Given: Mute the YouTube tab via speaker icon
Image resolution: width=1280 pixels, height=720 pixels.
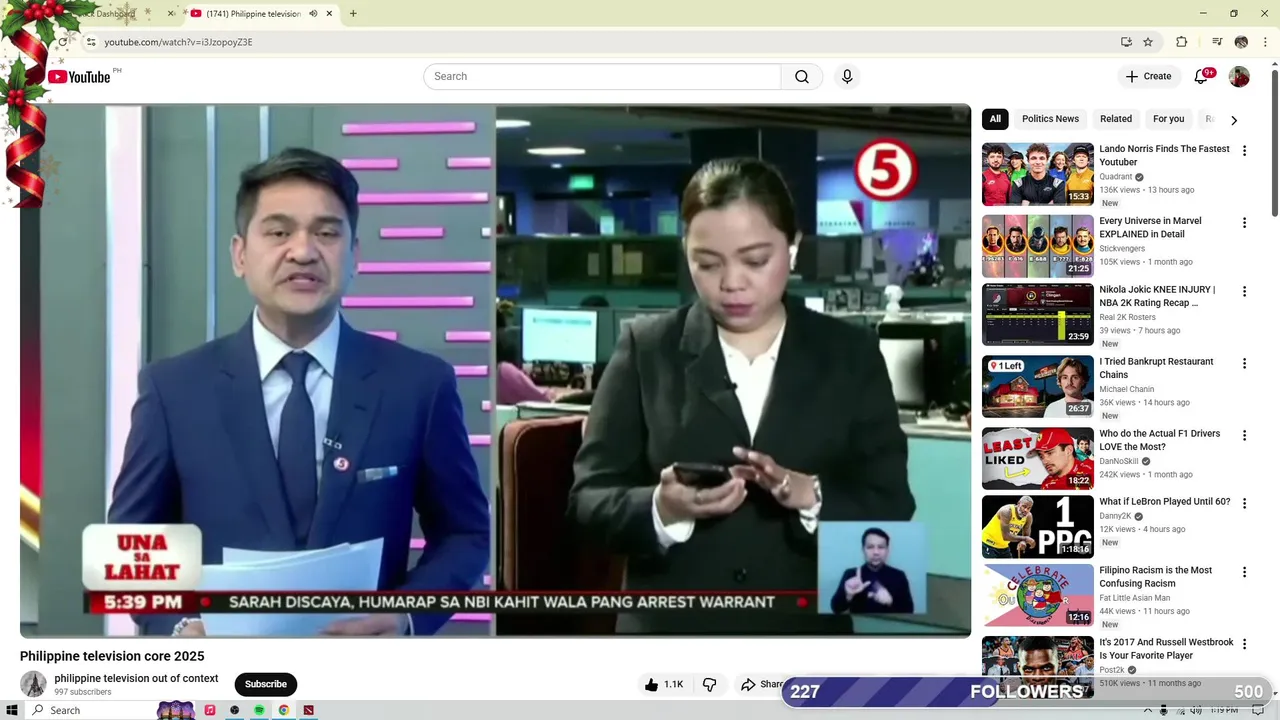Looking at the screenshot, I should point(313,14).
